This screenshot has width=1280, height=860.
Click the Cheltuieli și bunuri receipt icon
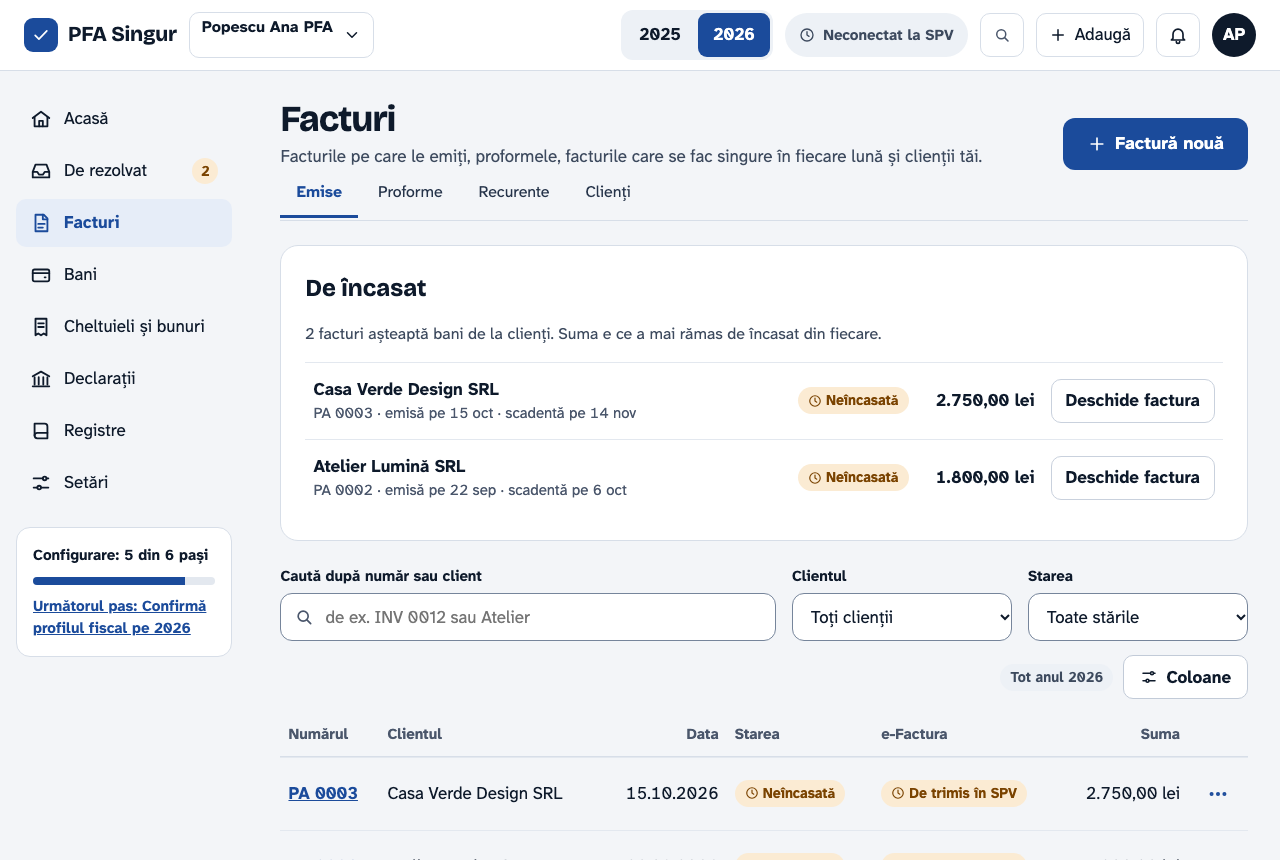click(x=41, y=327)
